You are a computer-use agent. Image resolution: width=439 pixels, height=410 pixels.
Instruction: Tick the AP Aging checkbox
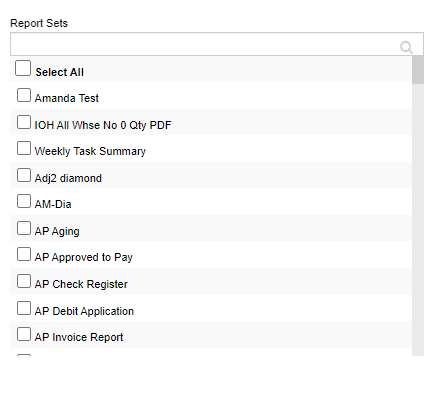[x=24, y=228]
